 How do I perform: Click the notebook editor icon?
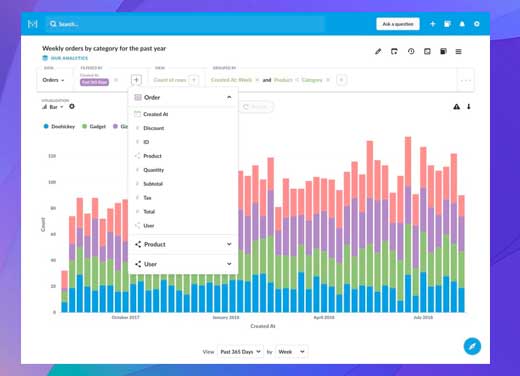tap(443, 51)
